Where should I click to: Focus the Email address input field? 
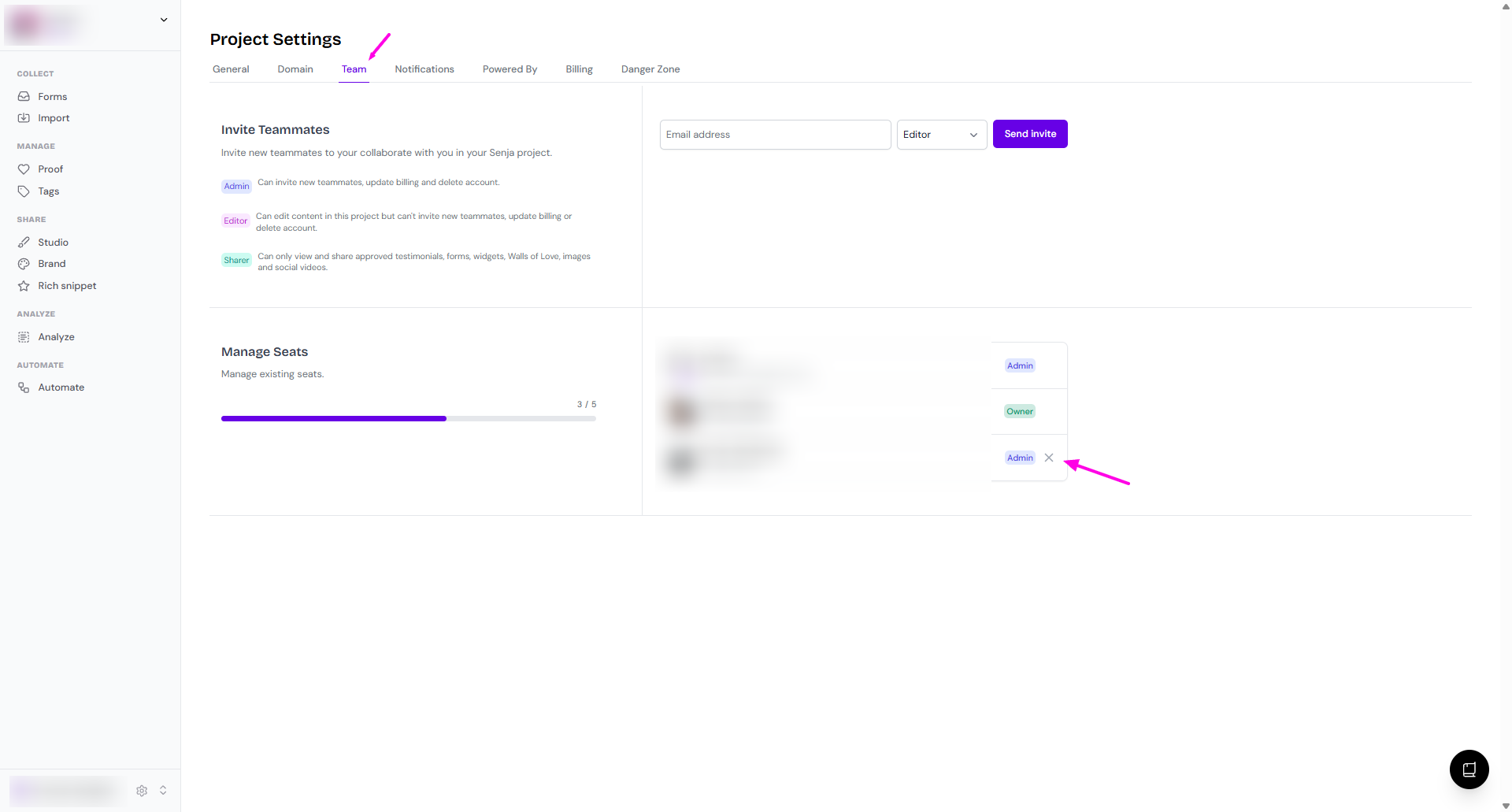click(775, 135)
